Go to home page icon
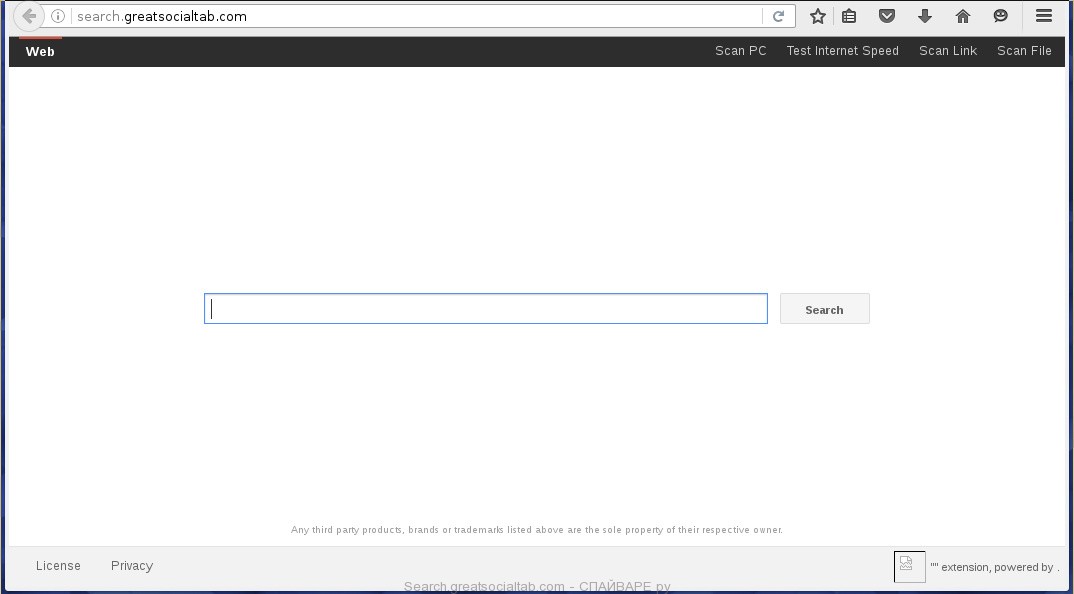 (x=963, y=16)
